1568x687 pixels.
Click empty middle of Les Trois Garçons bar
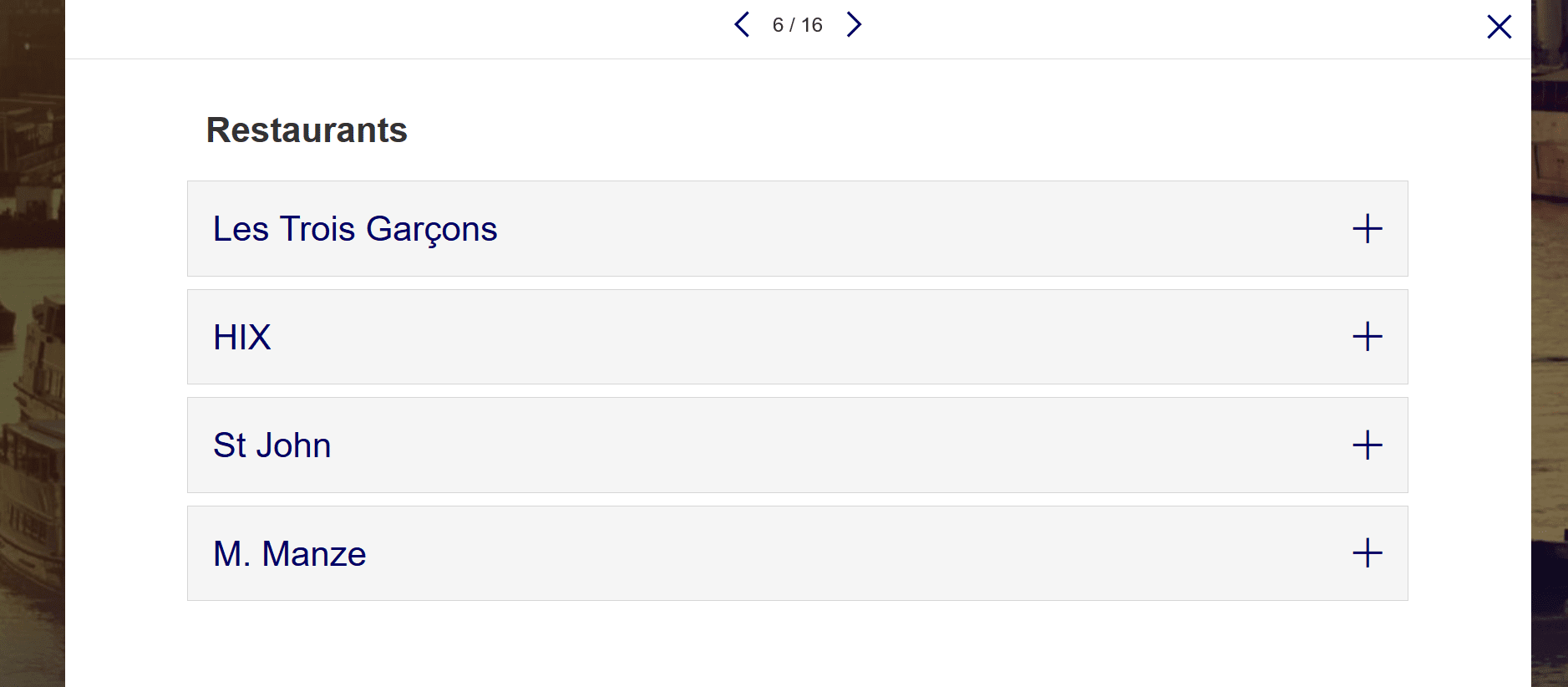pos(835,229)
